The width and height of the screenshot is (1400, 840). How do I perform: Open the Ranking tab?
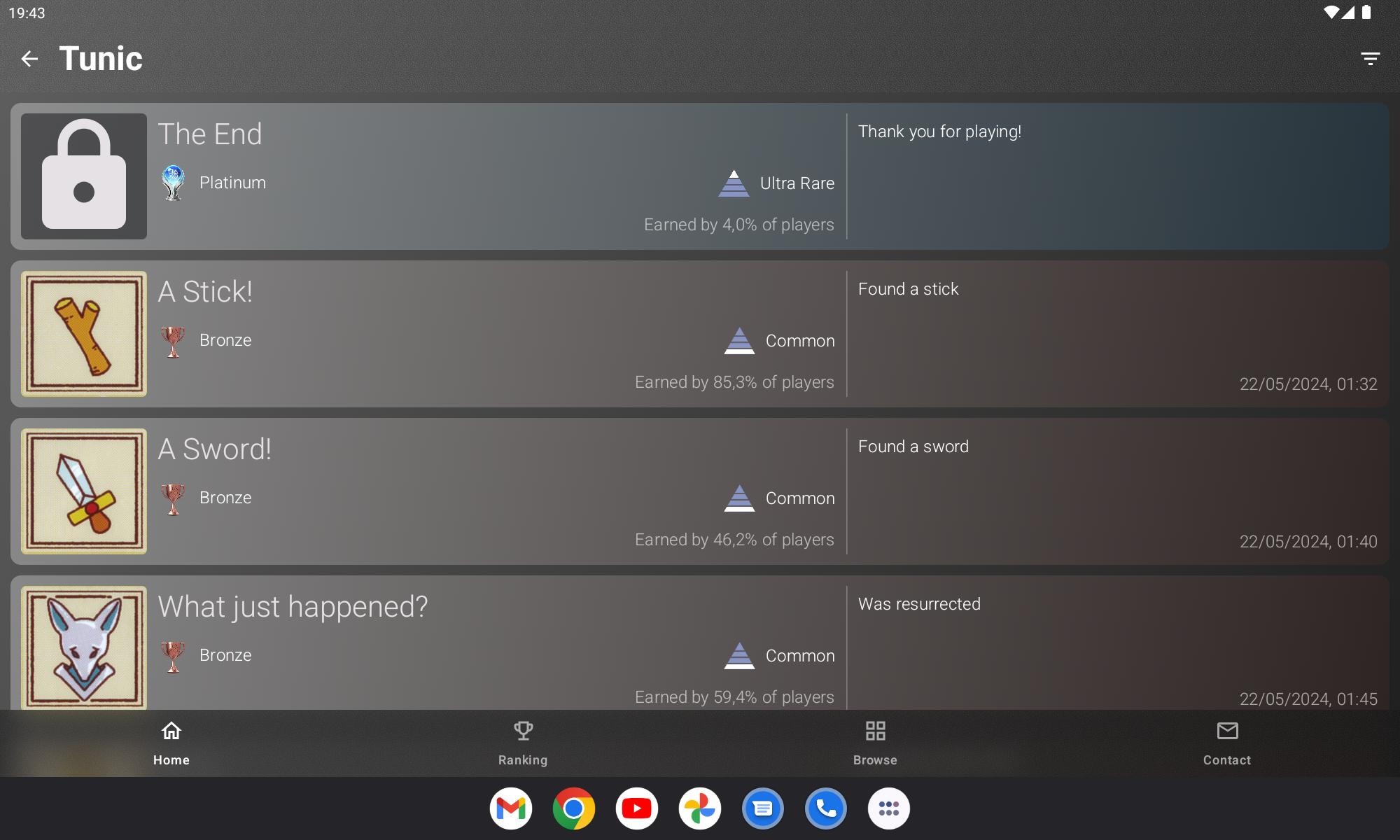523,743
